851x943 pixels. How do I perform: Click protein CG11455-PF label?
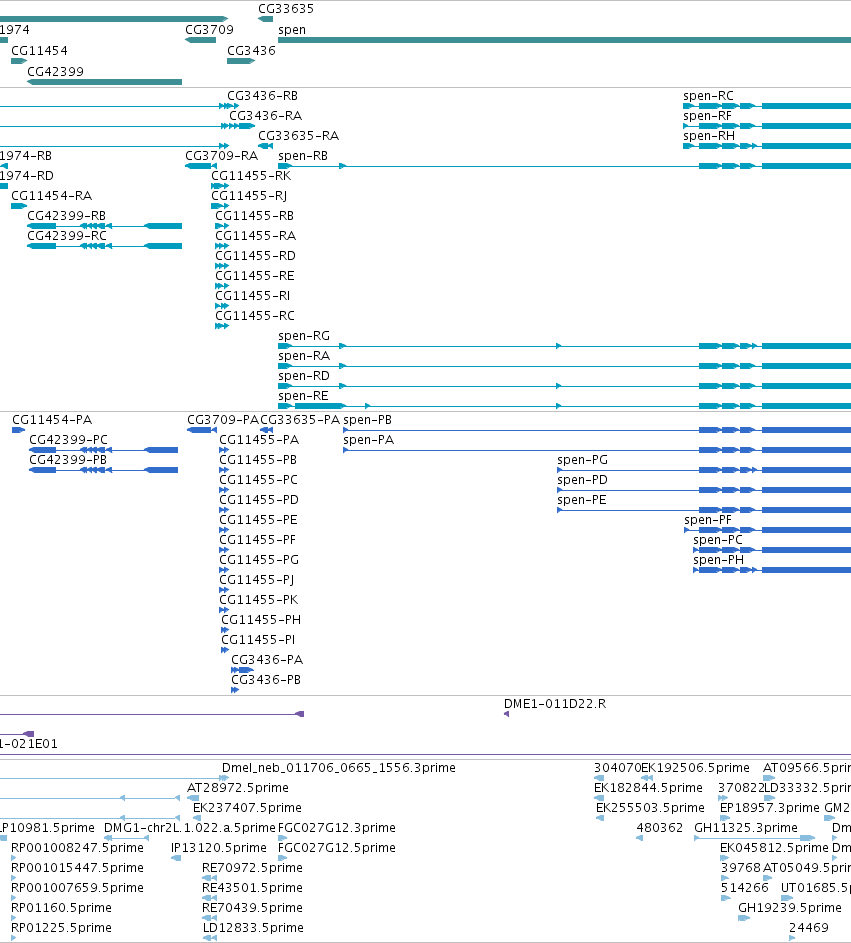[x=257, y=539]
